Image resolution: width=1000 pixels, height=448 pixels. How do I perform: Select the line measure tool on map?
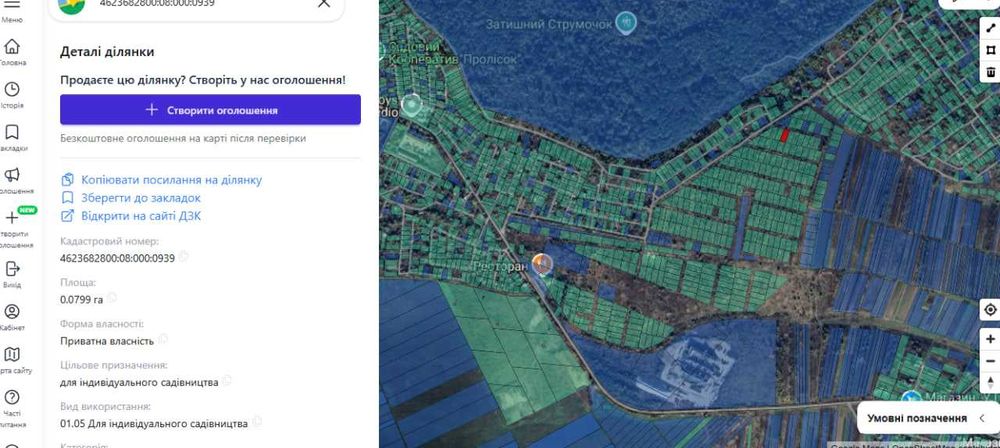pos(990,28)
